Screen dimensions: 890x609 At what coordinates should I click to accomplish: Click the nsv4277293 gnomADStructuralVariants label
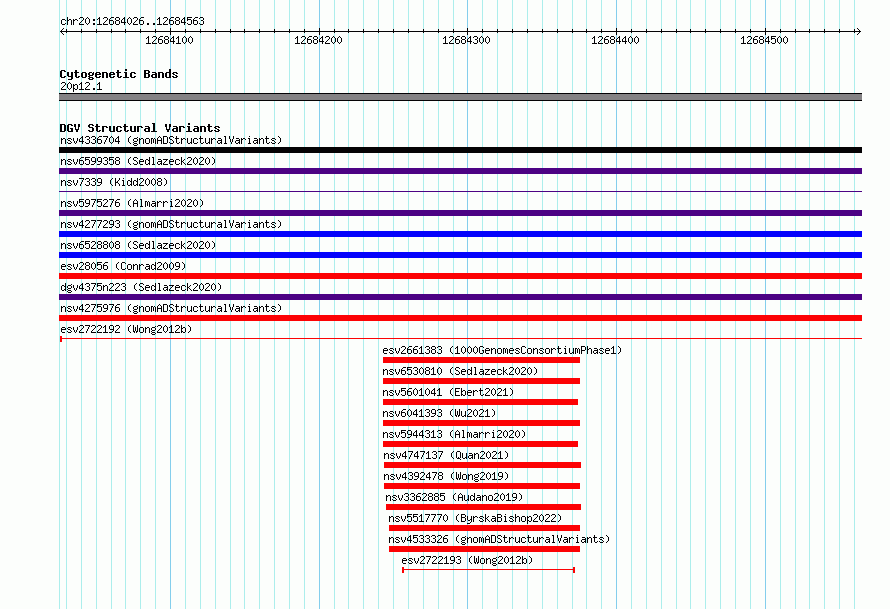click(171, 224)
